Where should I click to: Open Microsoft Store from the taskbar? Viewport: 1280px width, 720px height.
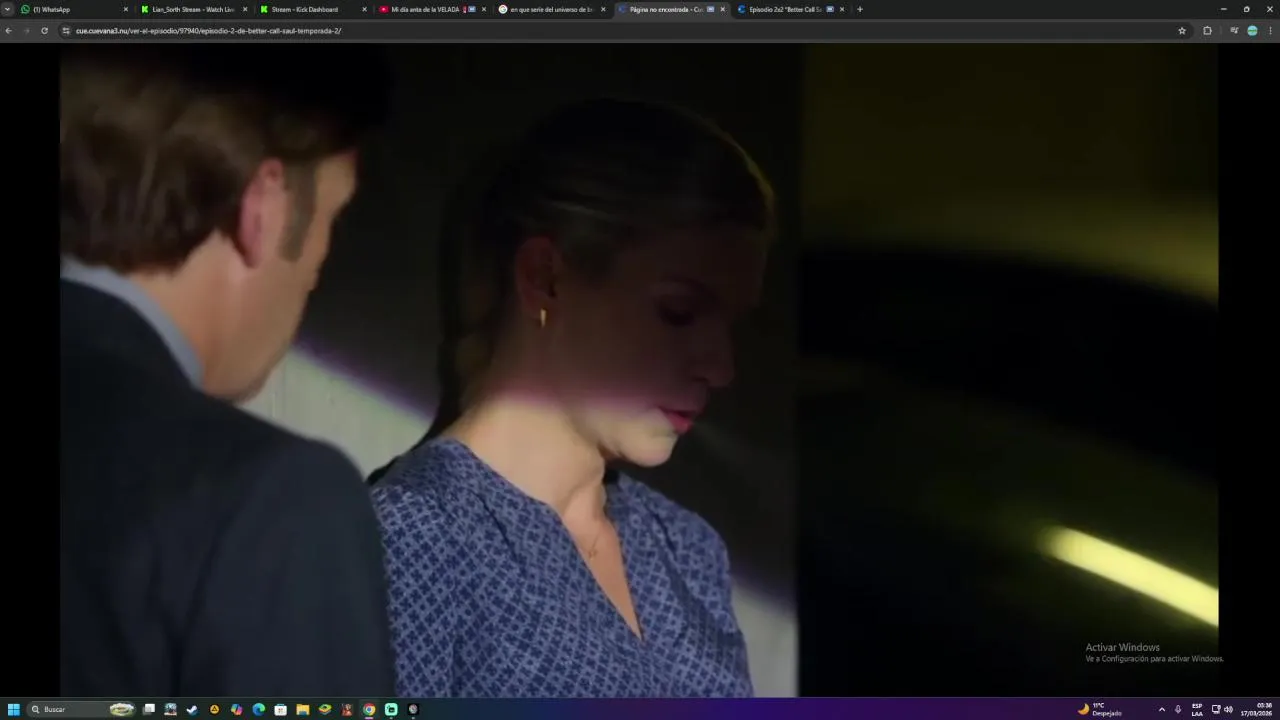(x=280, y=709)
